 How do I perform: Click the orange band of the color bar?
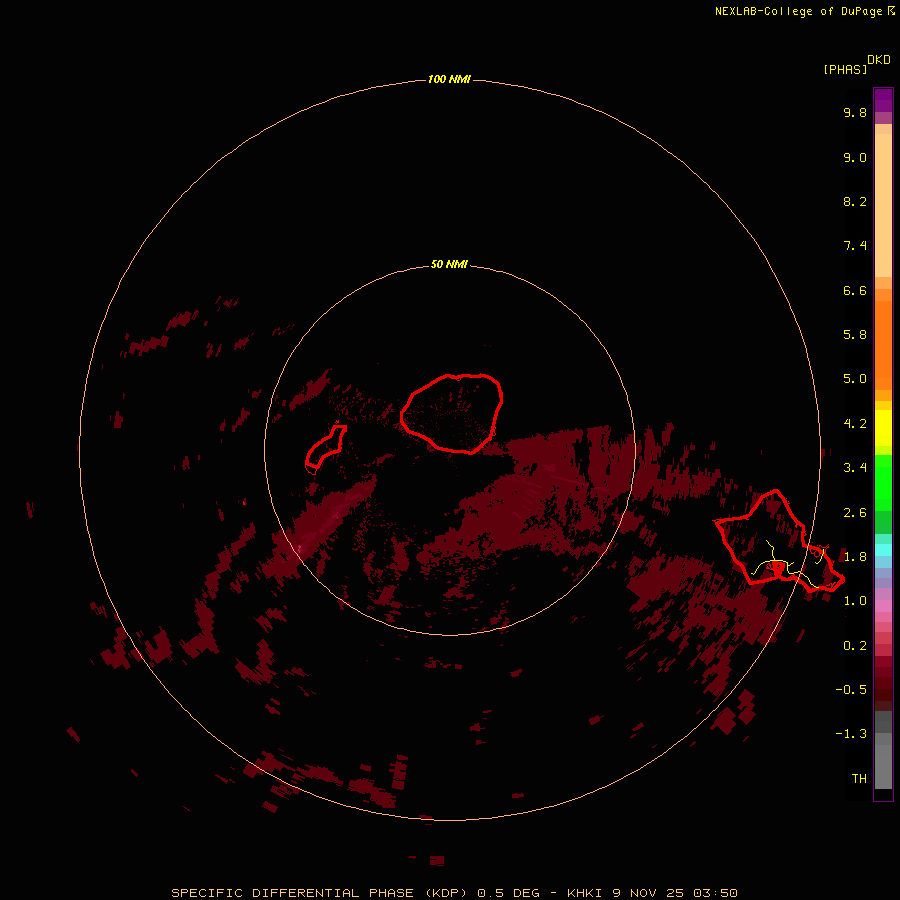(x=883, y=344)
